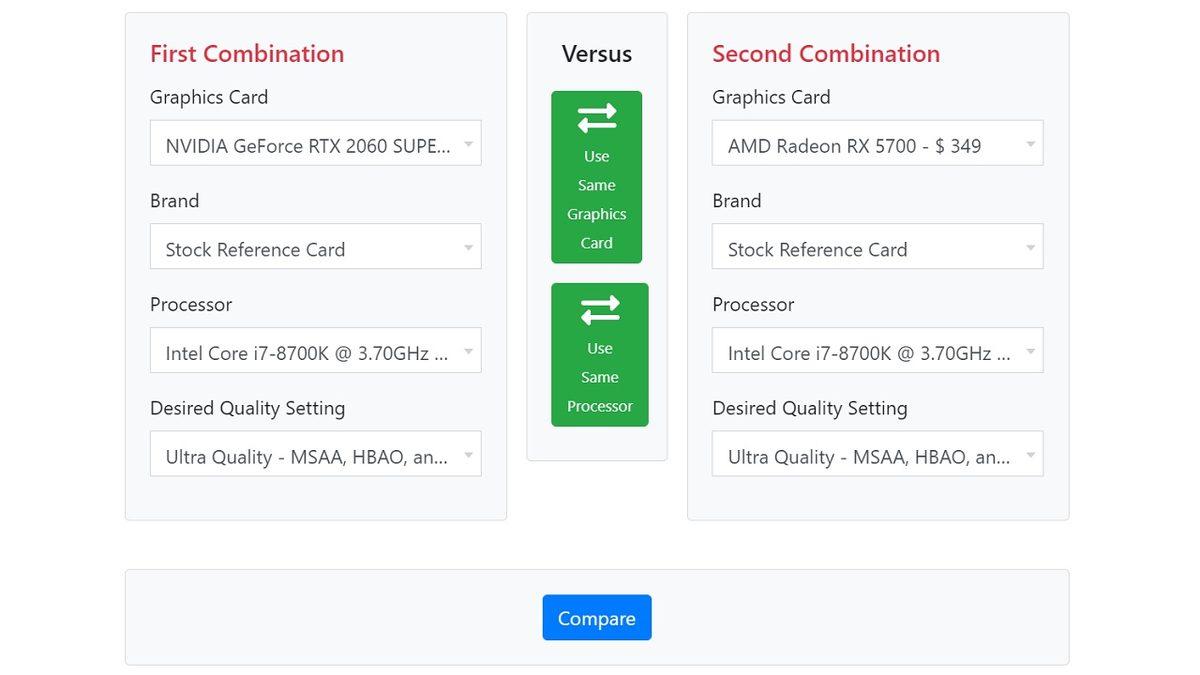
Task: Click Graphics Card label in First Combination
Action: (209, 97)
